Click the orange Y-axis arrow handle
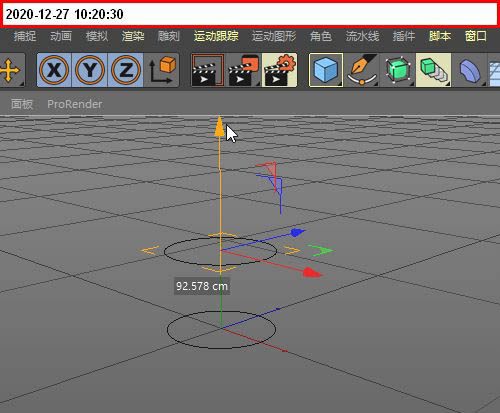This screenshot has width=500, height=413. coord(219,127)
